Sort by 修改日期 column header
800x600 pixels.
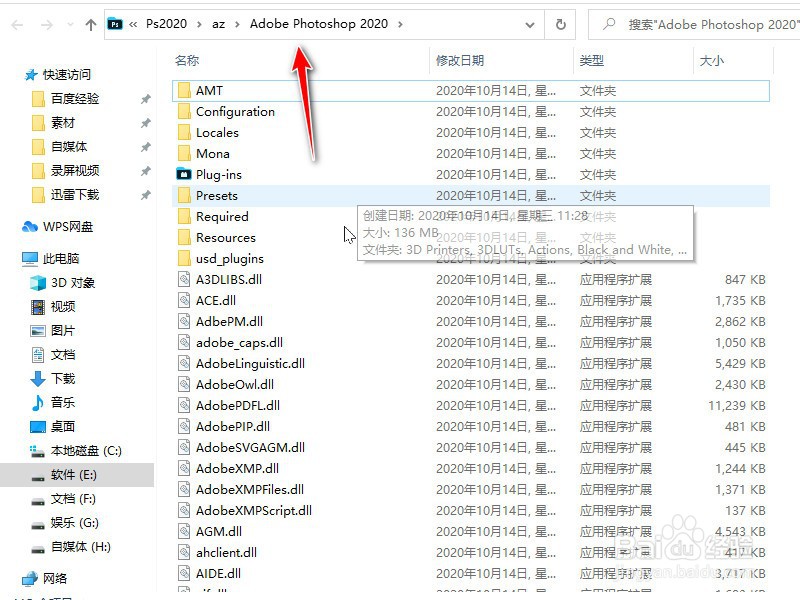pyautogui.click(x=460, y=61)
